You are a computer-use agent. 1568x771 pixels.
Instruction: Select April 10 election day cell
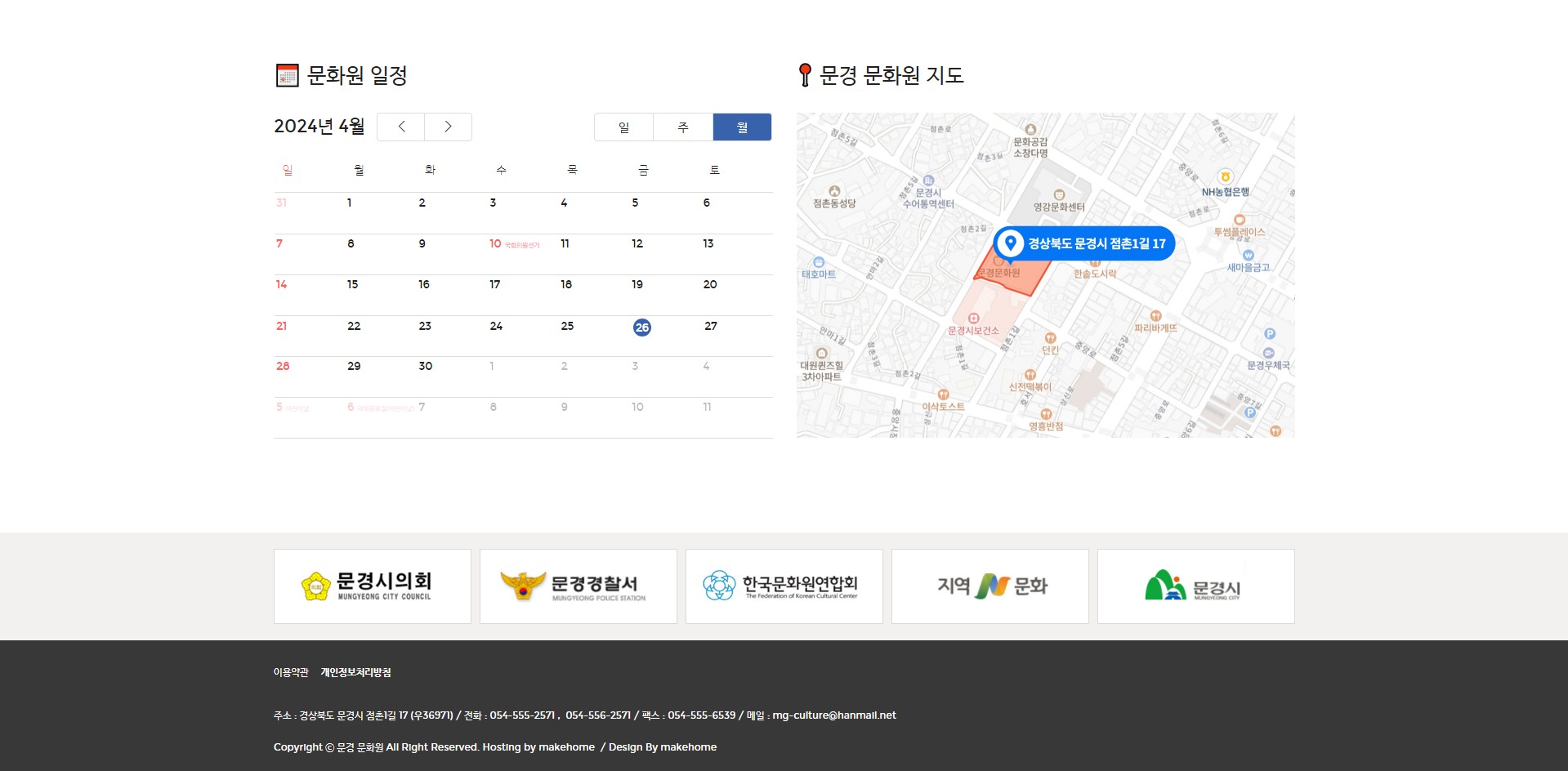(x=523, y=254)
